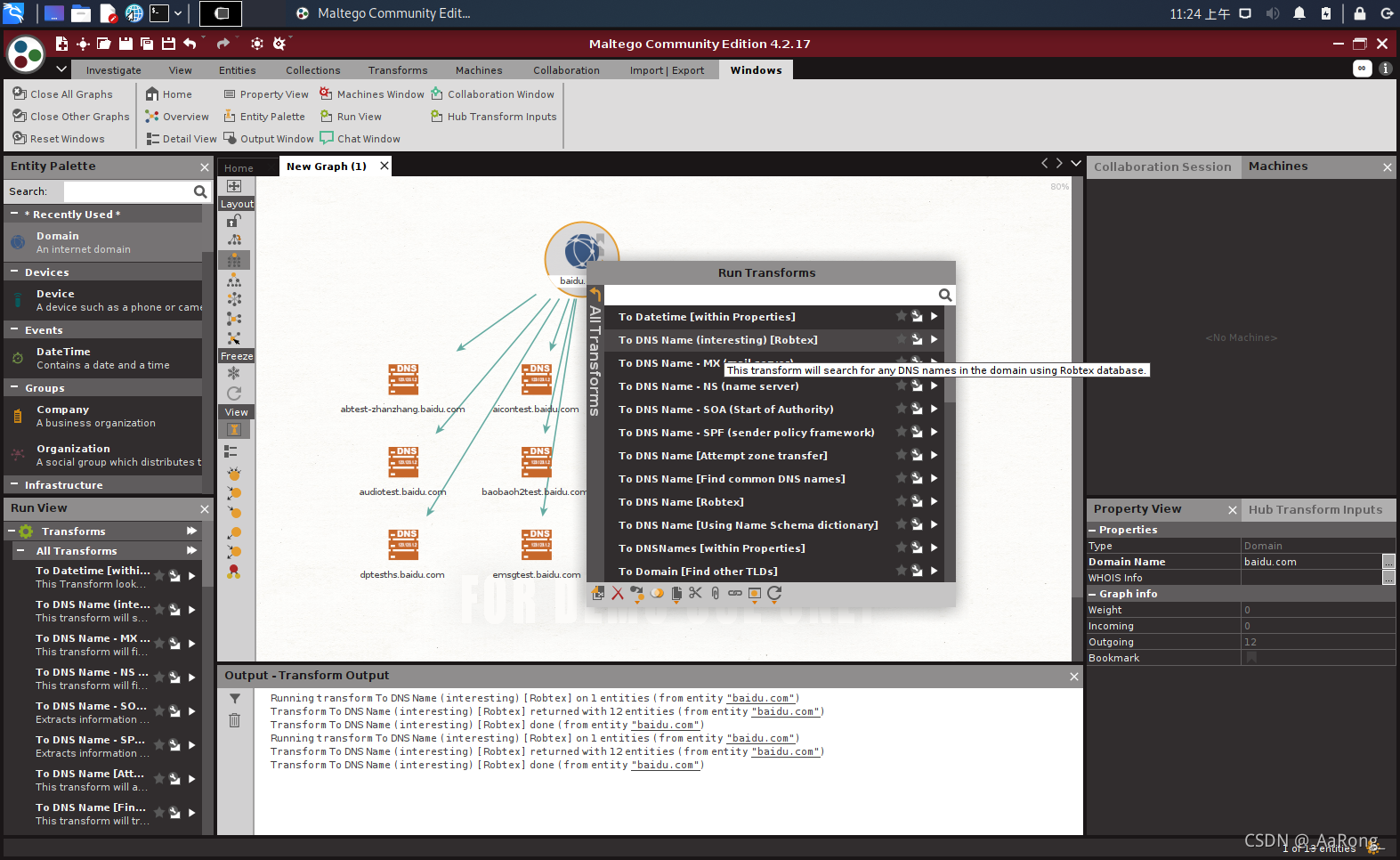Image resolution: width=1400 pixels, height=860 pixels.
Task: Collapse the Transforms tree in Run View
Action: [x=12, y=531]
